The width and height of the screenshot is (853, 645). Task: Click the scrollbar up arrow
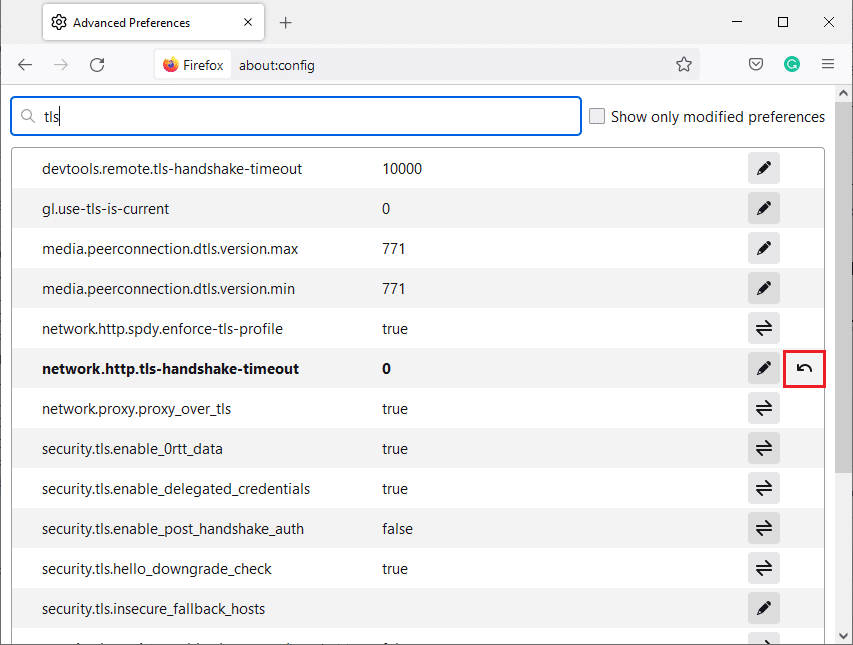(843, 93)
